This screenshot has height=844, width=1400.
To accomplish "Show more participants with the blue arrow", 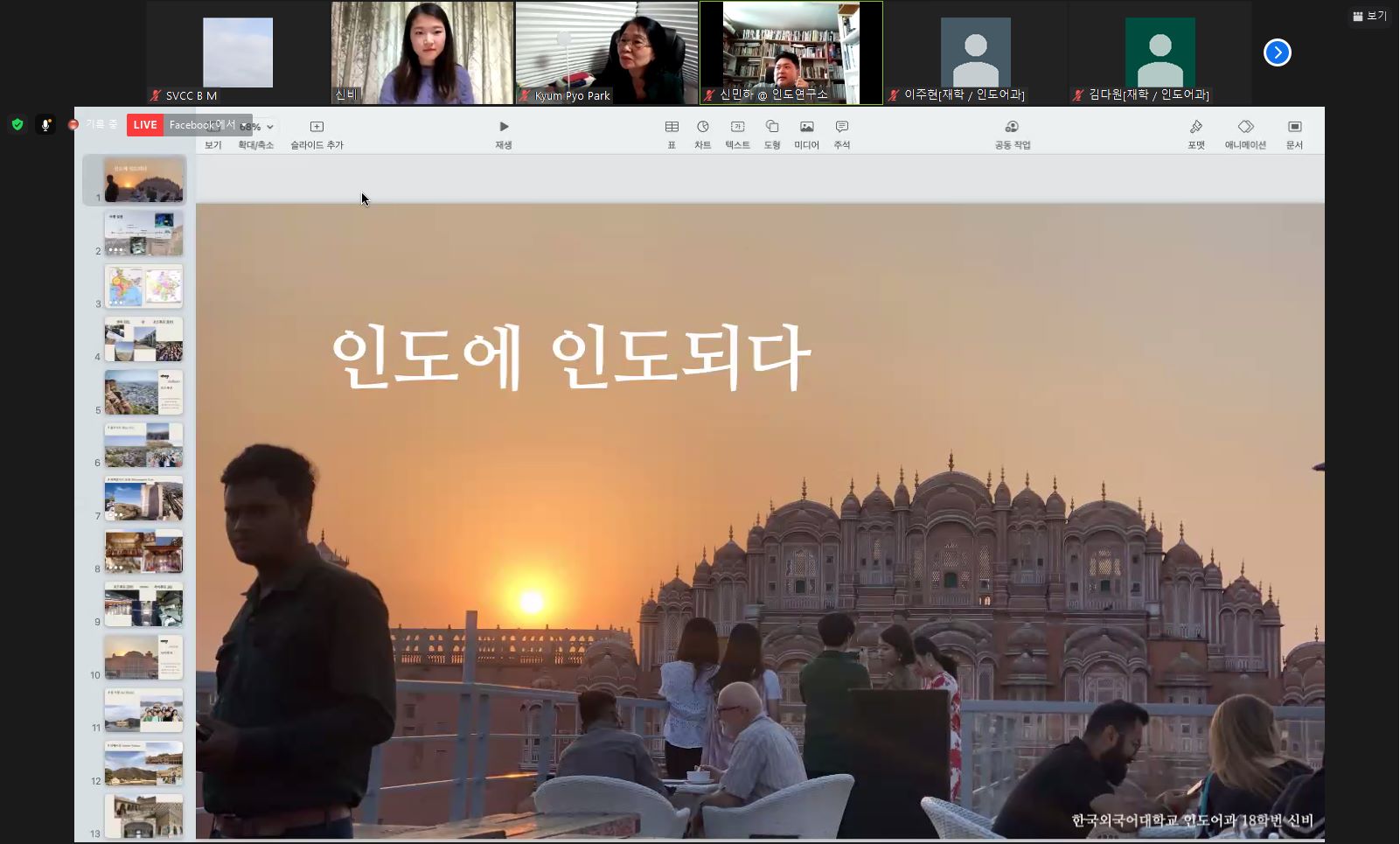I will [x=1277, y=52].
